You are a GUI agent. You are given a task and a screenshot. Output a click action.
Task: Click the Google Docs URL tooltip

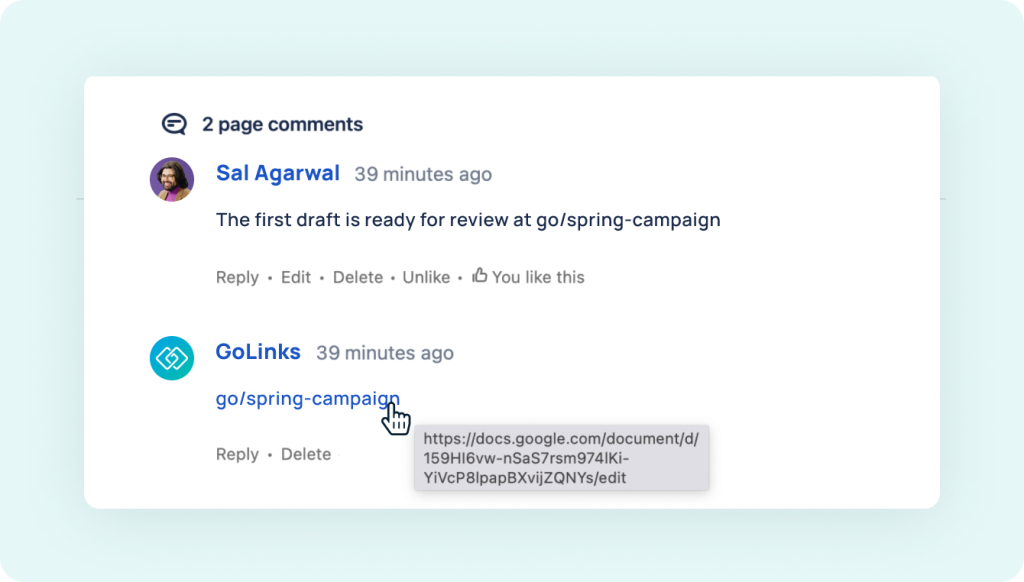coord(562,458)
